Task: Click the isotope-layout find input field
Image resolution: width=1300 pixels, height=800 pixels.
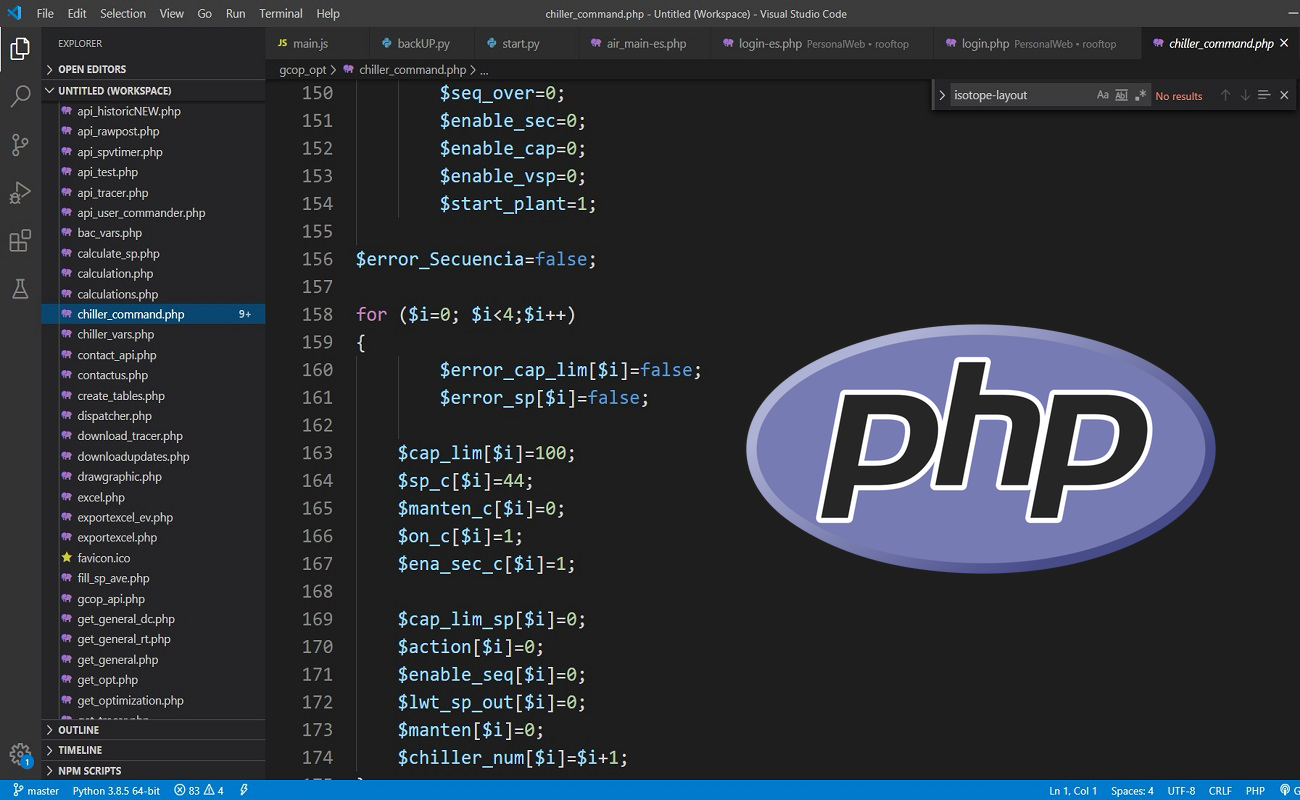Action: pyautogui.click(x=1019, y=95)
